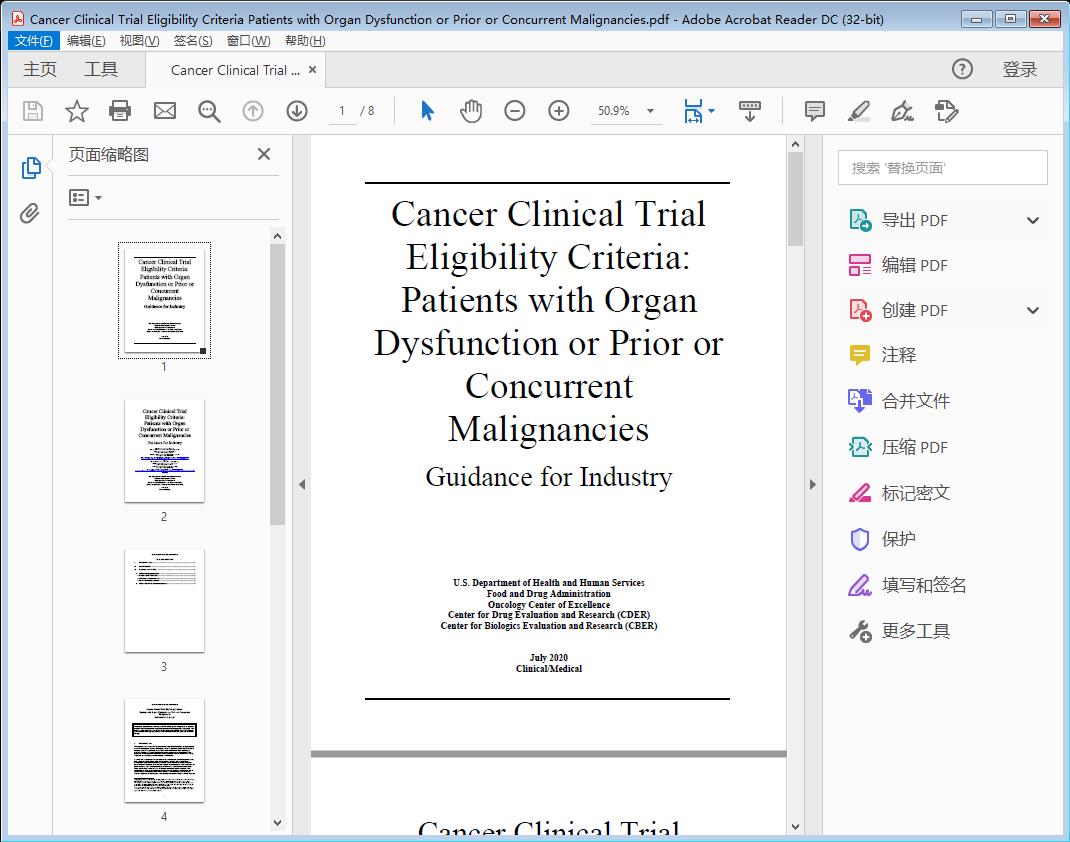Open the Attachments panel with the paperclip icon
The height and width of the screenshot is (842, 1070).
pos(30,211)
